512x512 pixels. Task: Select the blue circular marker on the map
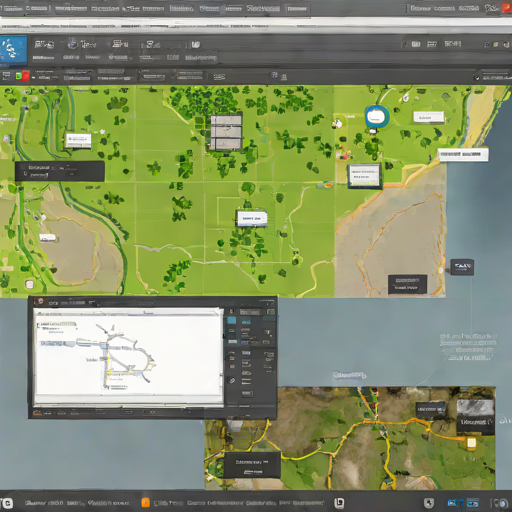[377, 117]
